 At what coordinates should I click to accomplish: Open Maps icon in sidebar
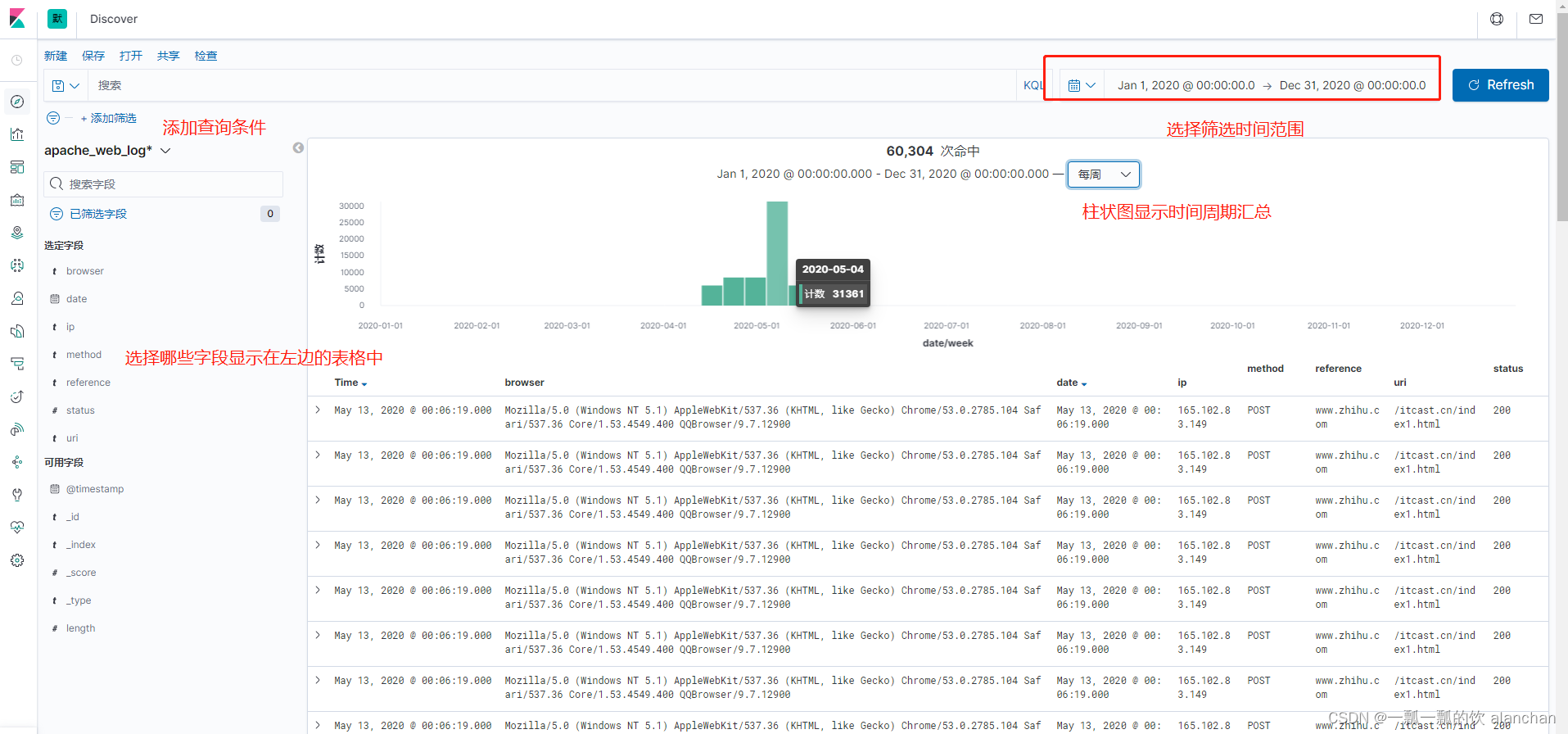[17, 233]
